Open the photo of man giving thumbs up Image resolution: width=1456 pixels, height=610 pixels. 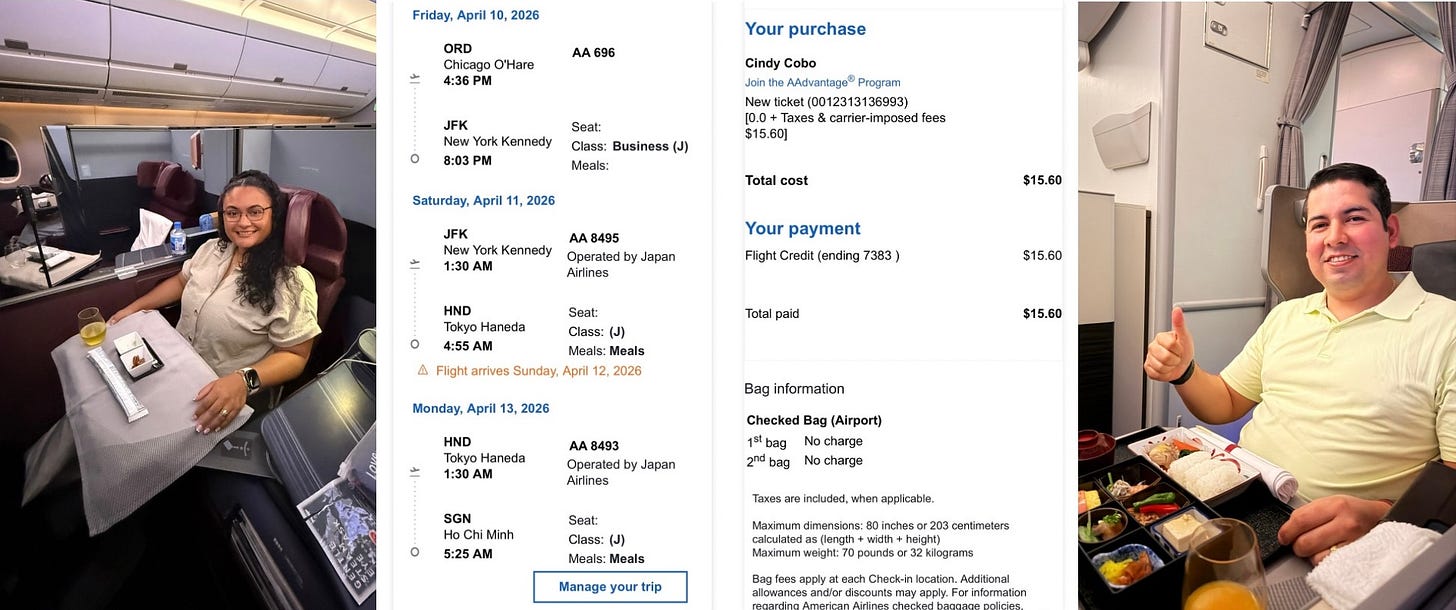coord(1267,305)
